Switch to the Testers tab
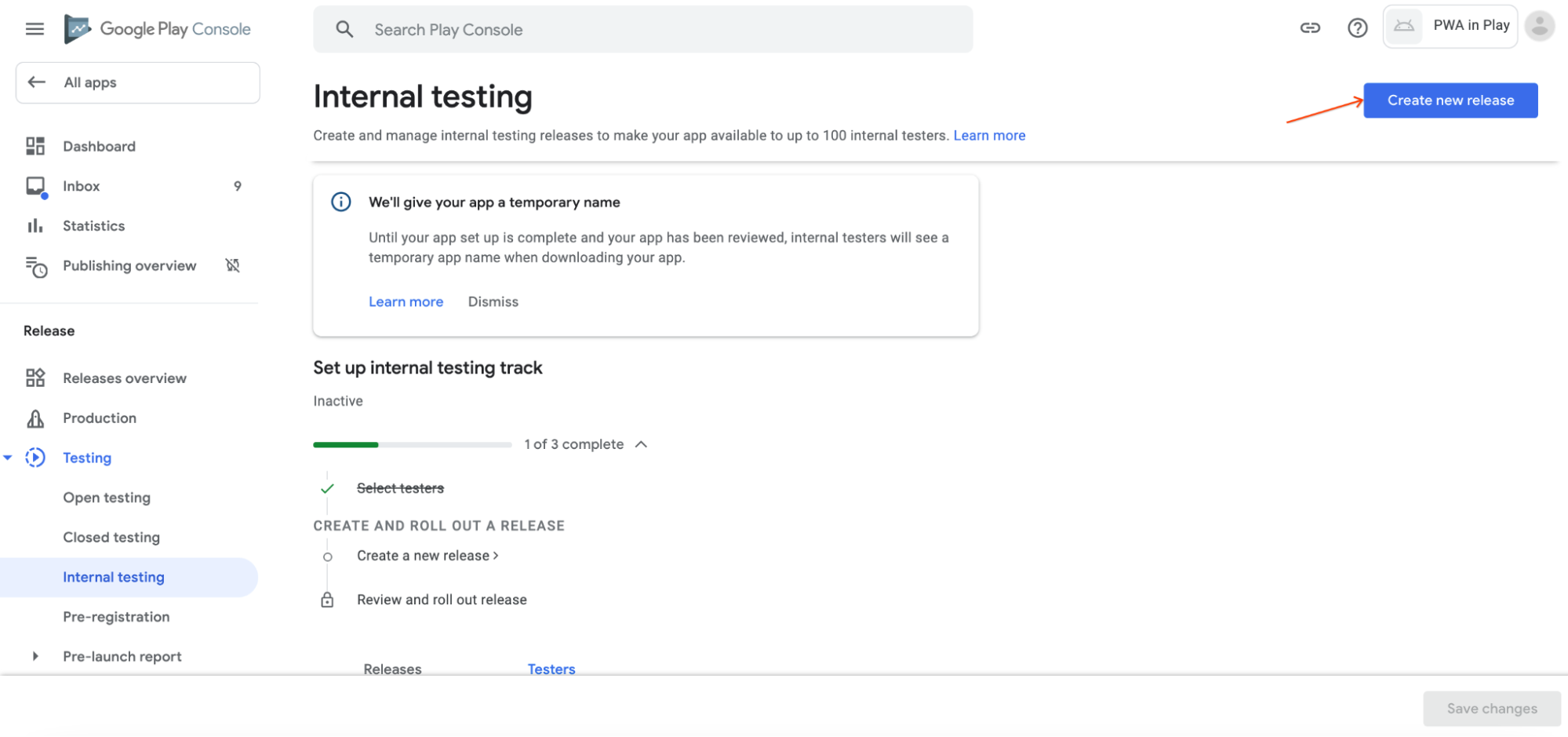The height and width of the screenshot is (737, 1568). (551, 669)
